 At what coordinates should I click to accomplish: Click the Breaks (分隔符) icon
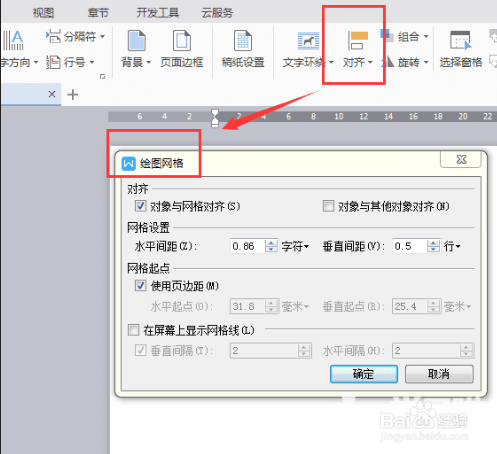(53, 36)
